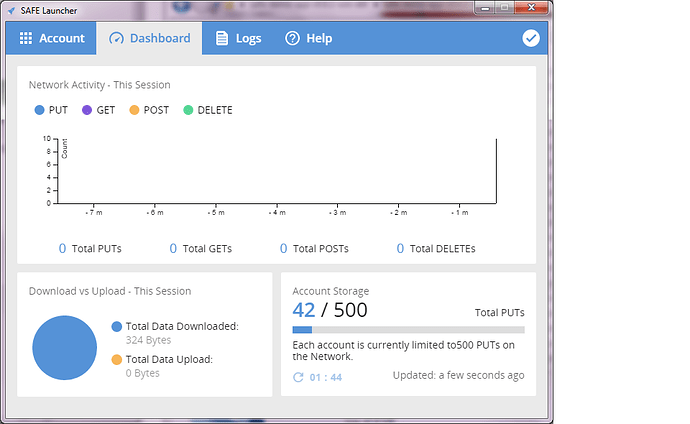
Task: Click the 42 / 500 storage value
Action: tap(330, 310)
